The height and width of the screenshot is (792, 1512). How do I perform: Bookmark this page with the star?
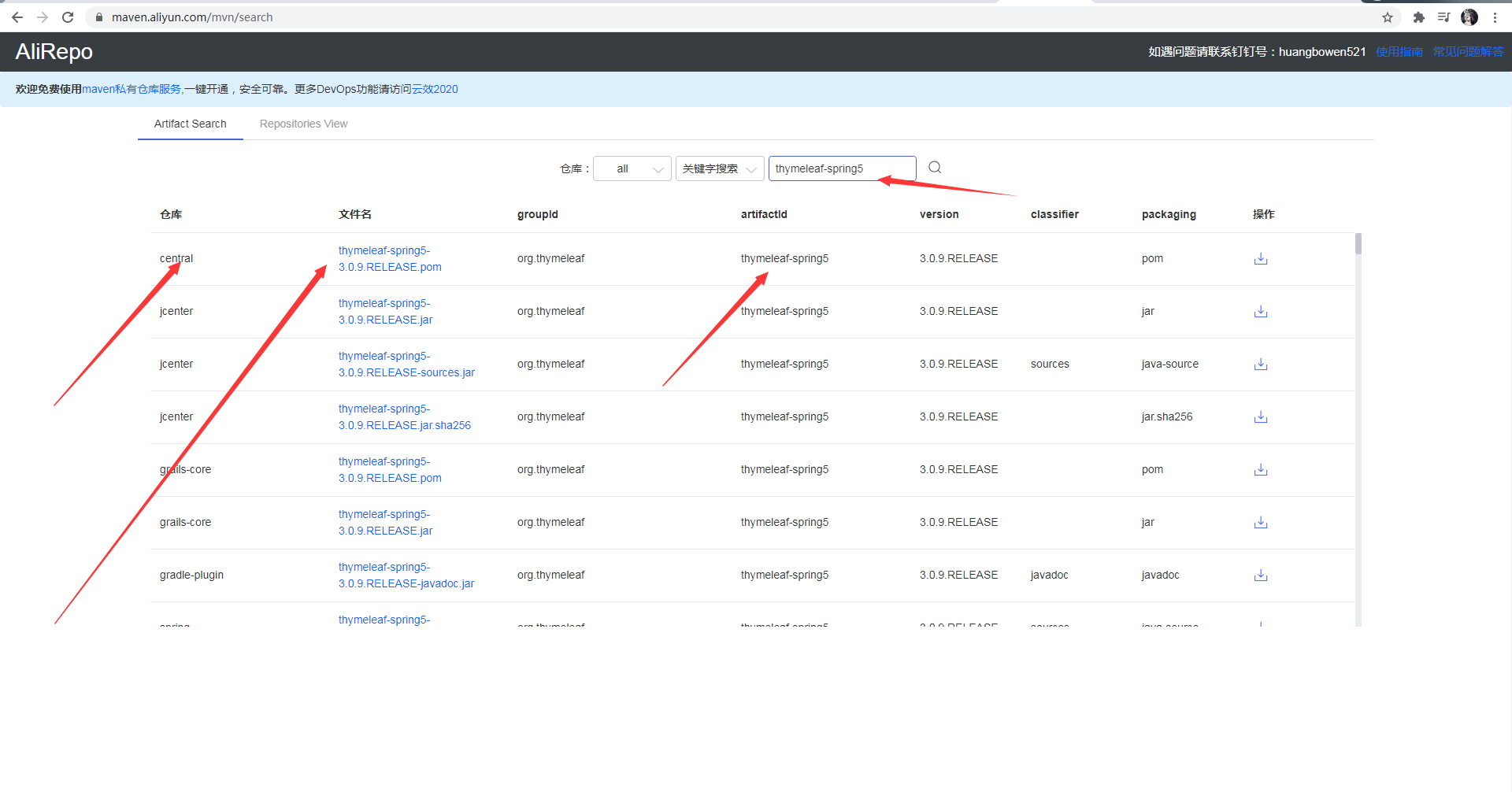[x=1388, y=17]
